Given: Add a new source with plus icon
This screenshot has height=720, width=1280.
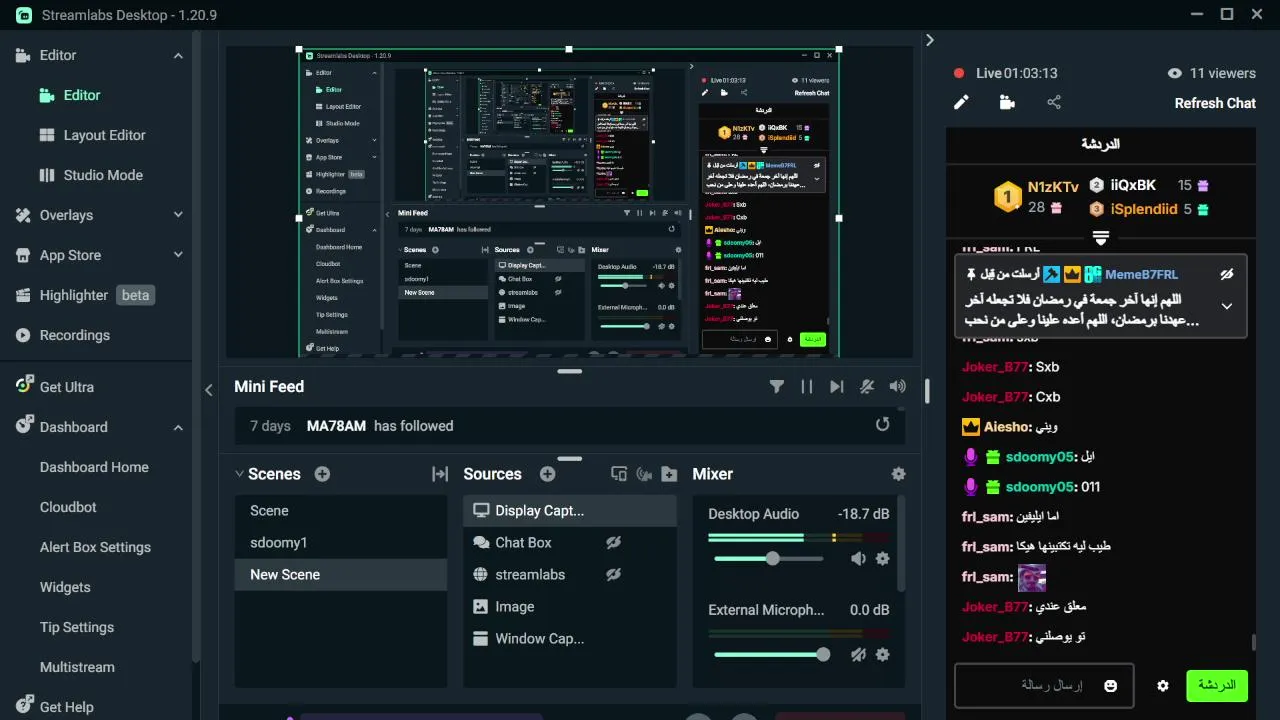Looking at the screenshot, I should pyautogui.click(x=547, y=474).
